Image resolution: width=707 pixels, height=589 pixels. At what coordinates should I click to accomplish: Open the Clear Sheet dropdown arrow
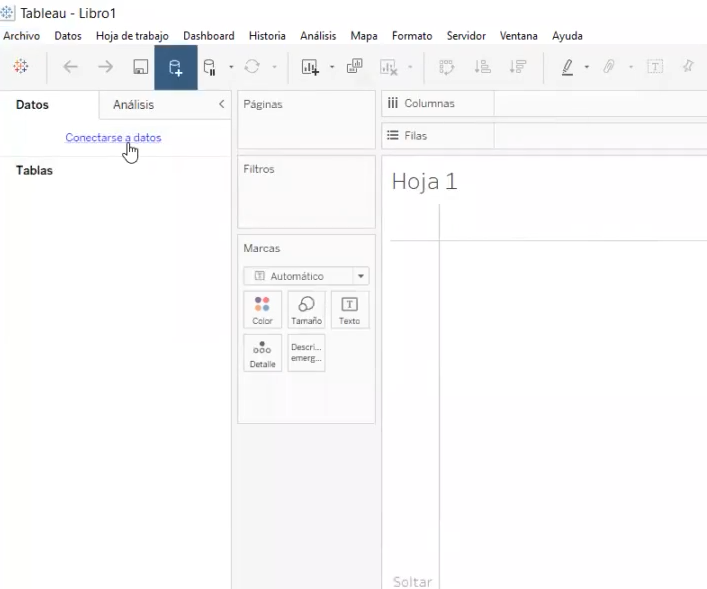click(410, 67)
